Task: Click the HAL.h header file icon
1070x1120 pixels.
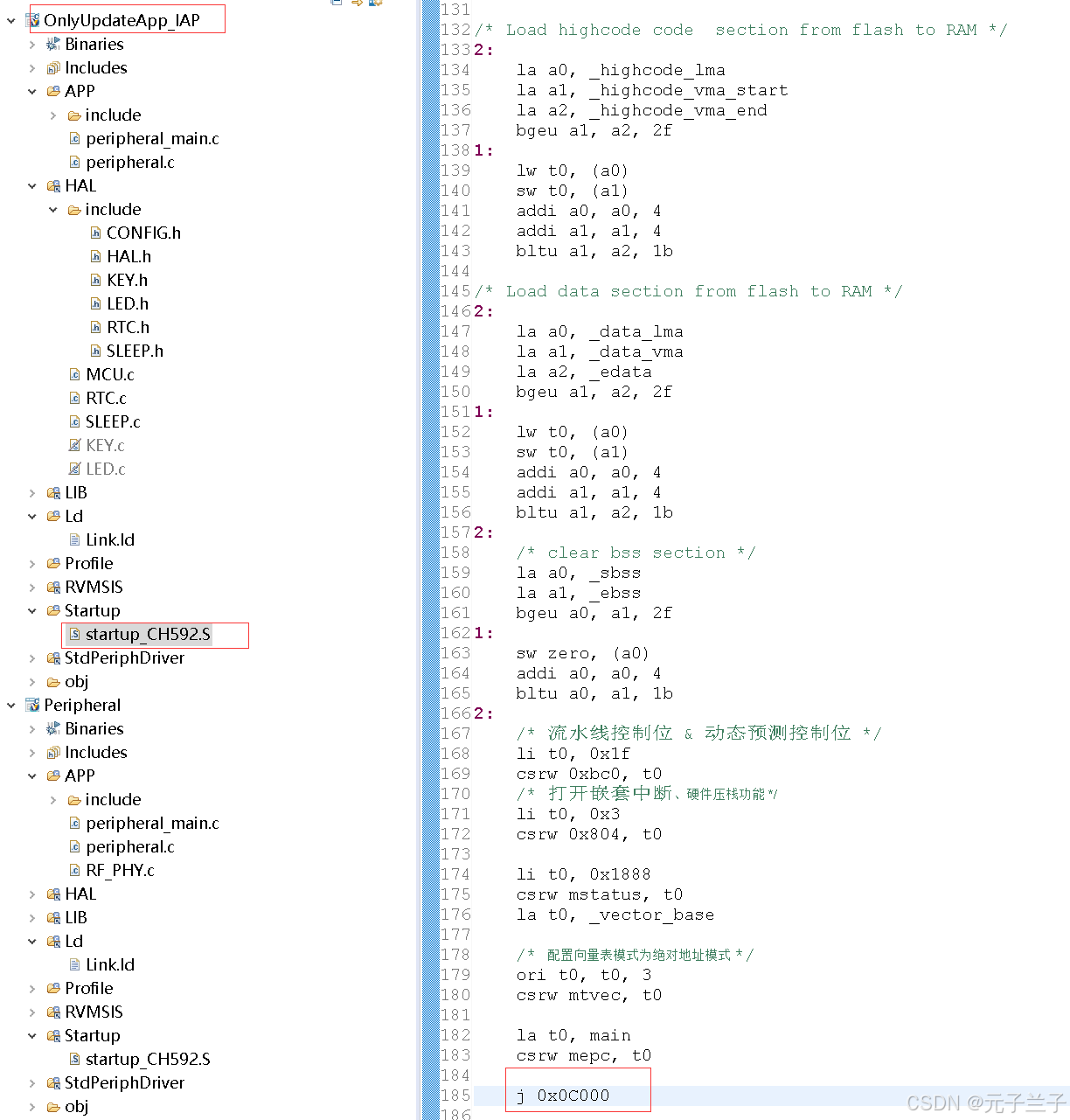Action: [96, 256]
